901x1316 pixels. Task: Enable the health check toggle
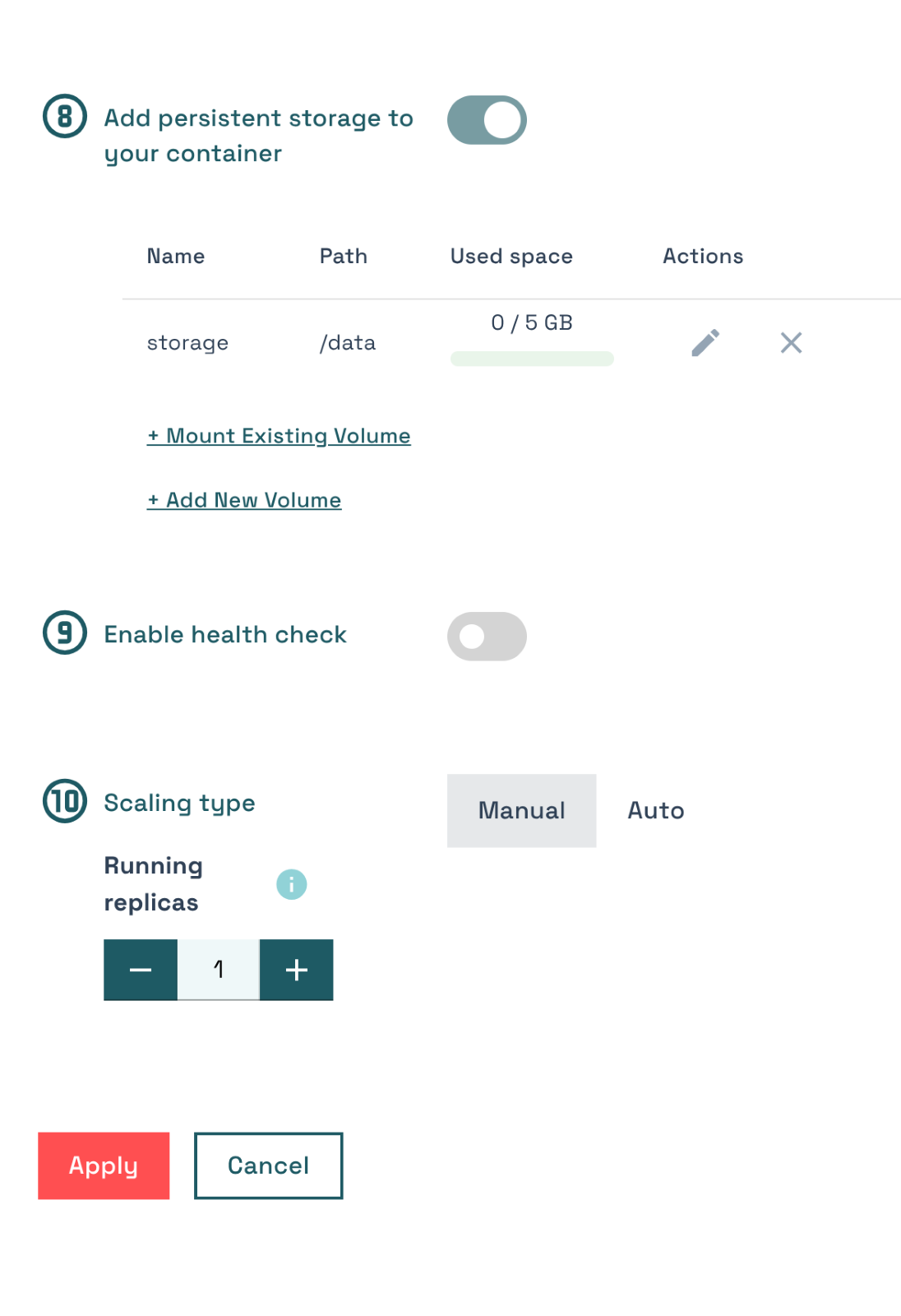pyautogui.click(x=487, y=636)
